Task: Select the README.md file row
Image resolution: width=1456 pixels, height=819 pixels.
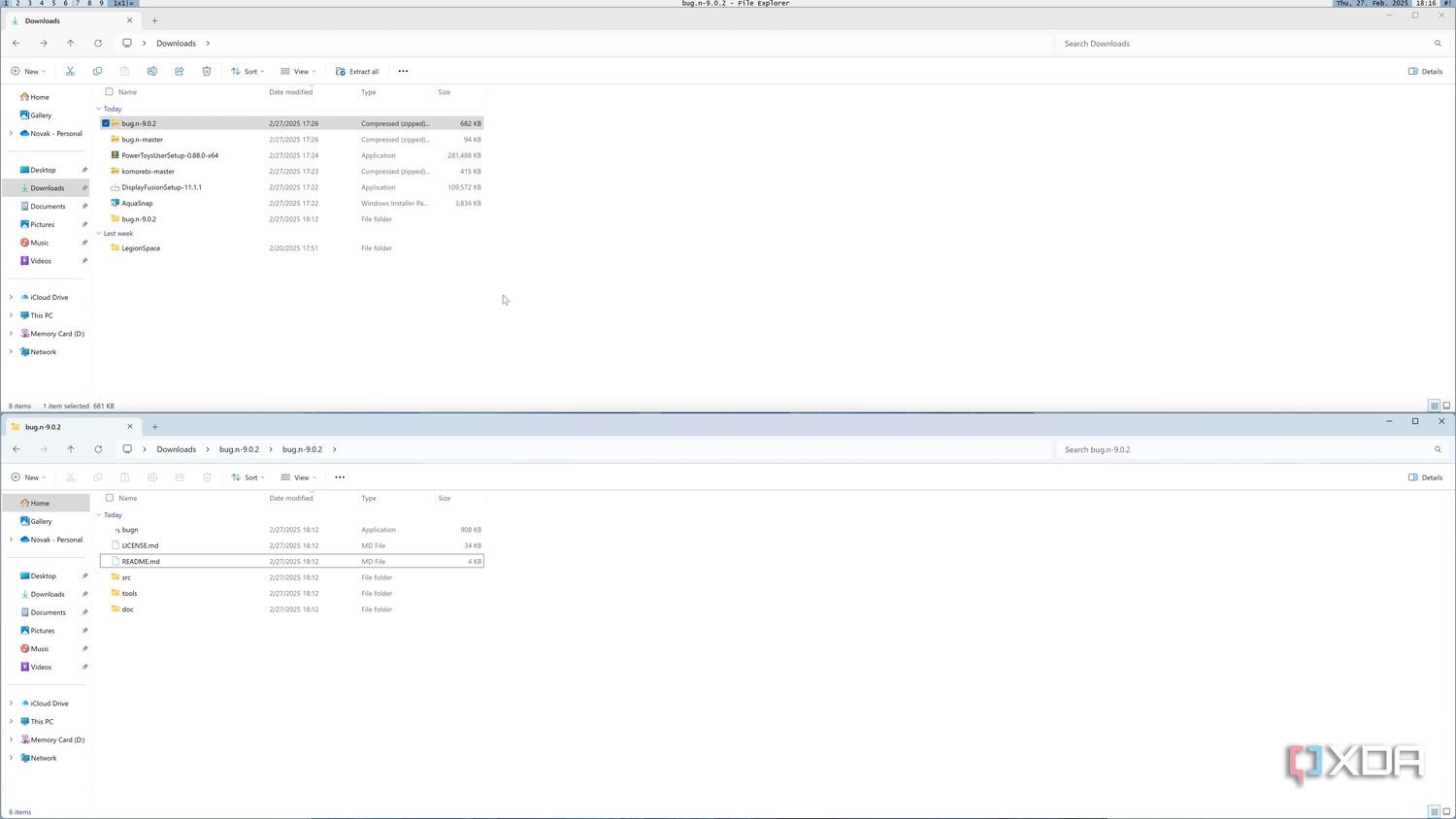Action: [292, 561]
